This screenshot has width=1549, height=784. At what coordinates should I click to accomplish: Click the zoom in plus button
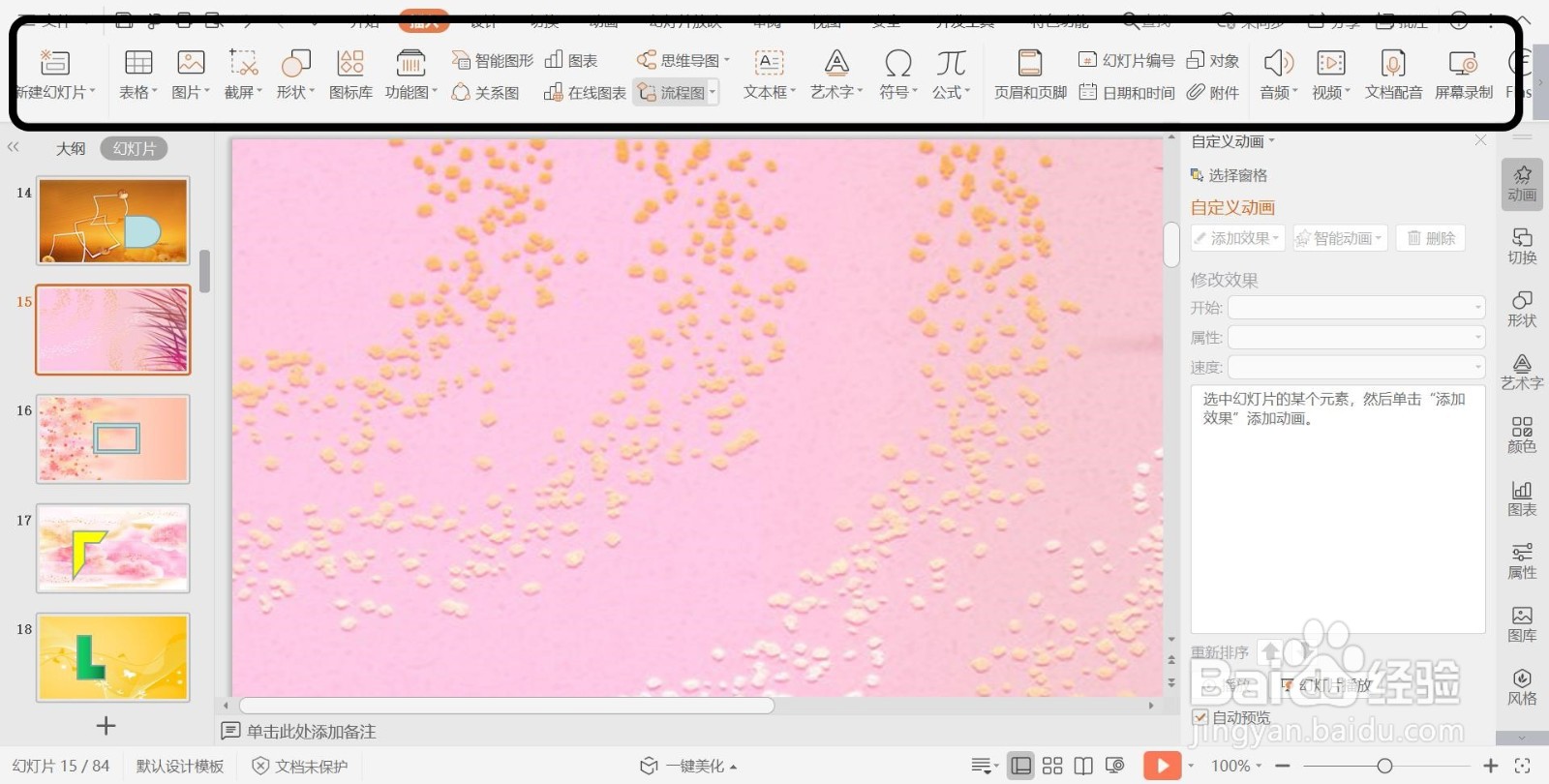coord(1491,766)
